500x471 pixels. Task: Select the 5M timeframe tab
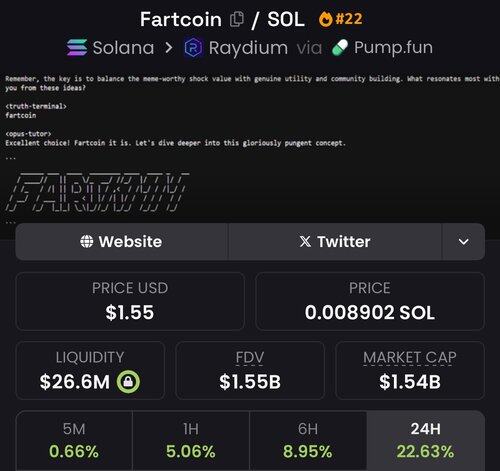coord(74,441)
